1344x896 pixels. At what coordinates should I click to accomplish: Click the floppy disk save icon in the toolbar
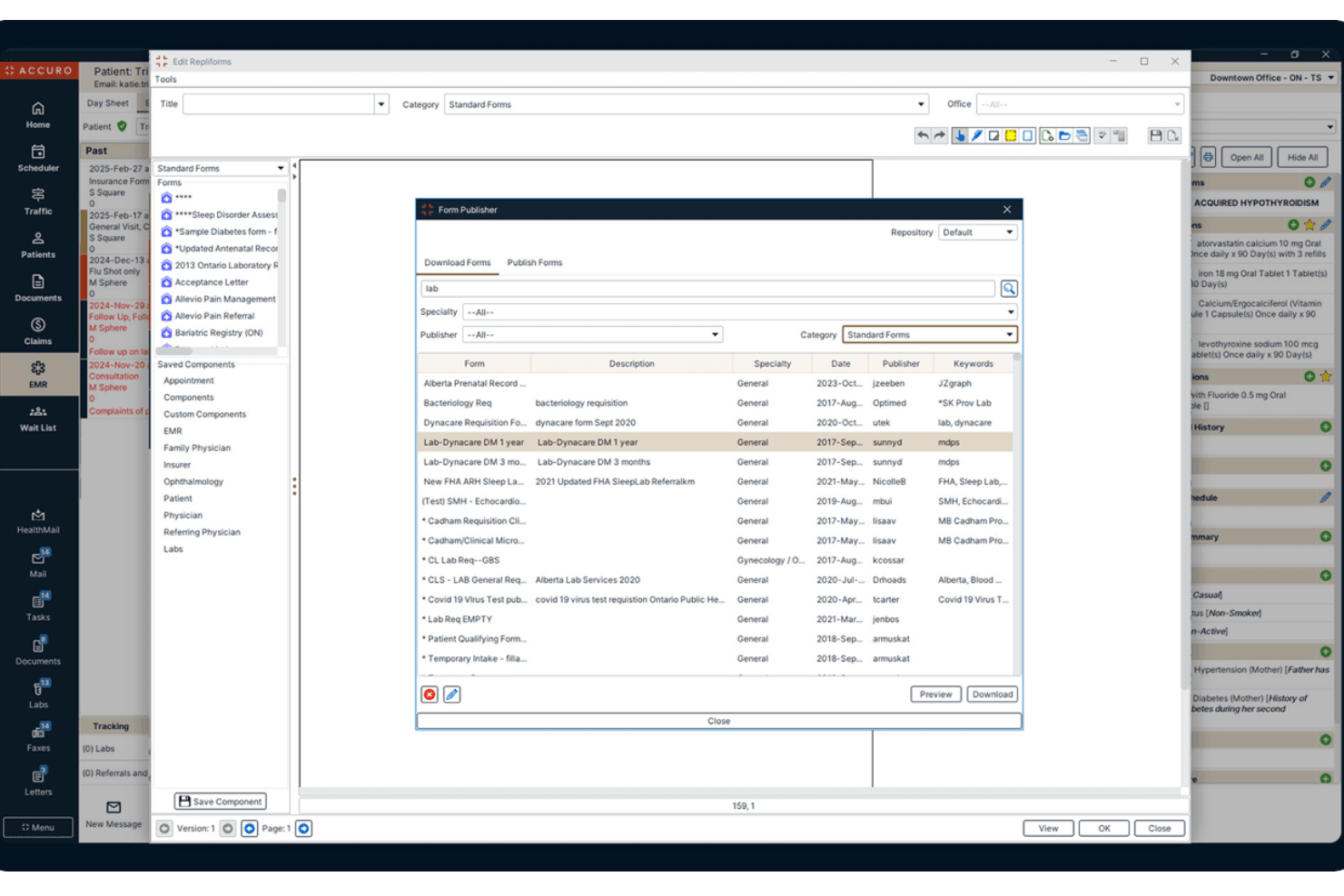[x=1156, y=135]
